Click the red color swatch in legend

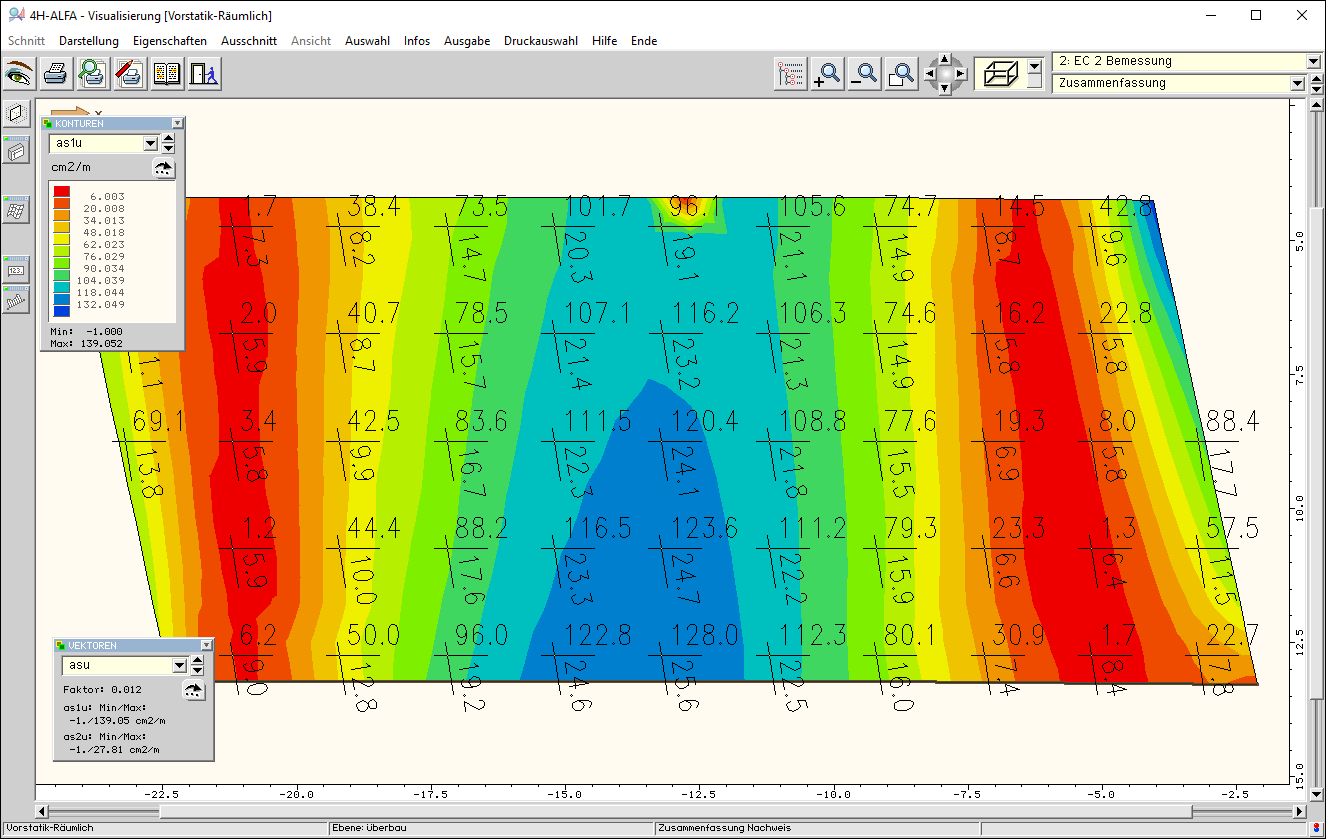(61, 190)
